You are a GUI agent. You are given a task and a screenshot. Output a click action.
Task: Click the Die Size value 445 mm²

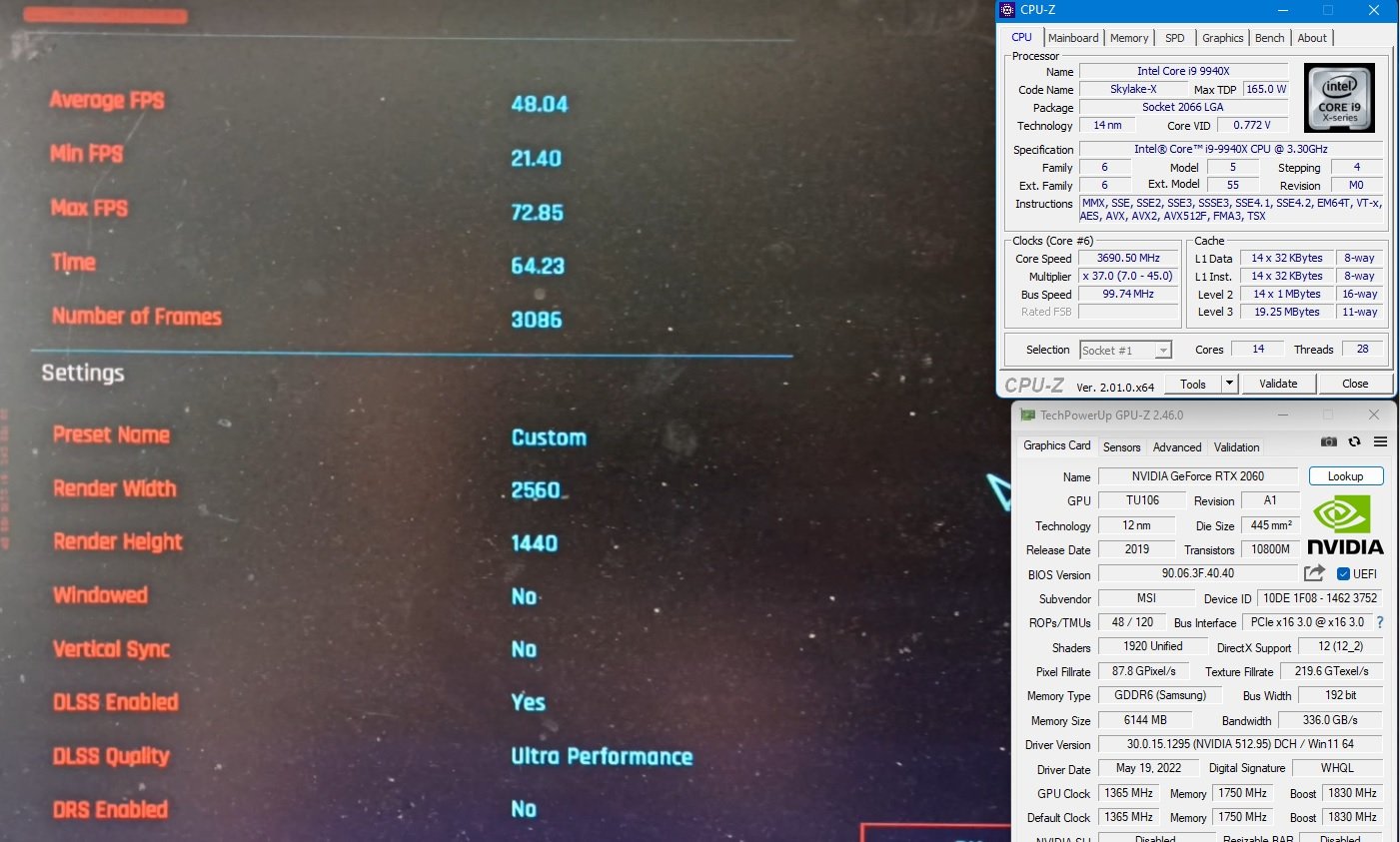1271,524
